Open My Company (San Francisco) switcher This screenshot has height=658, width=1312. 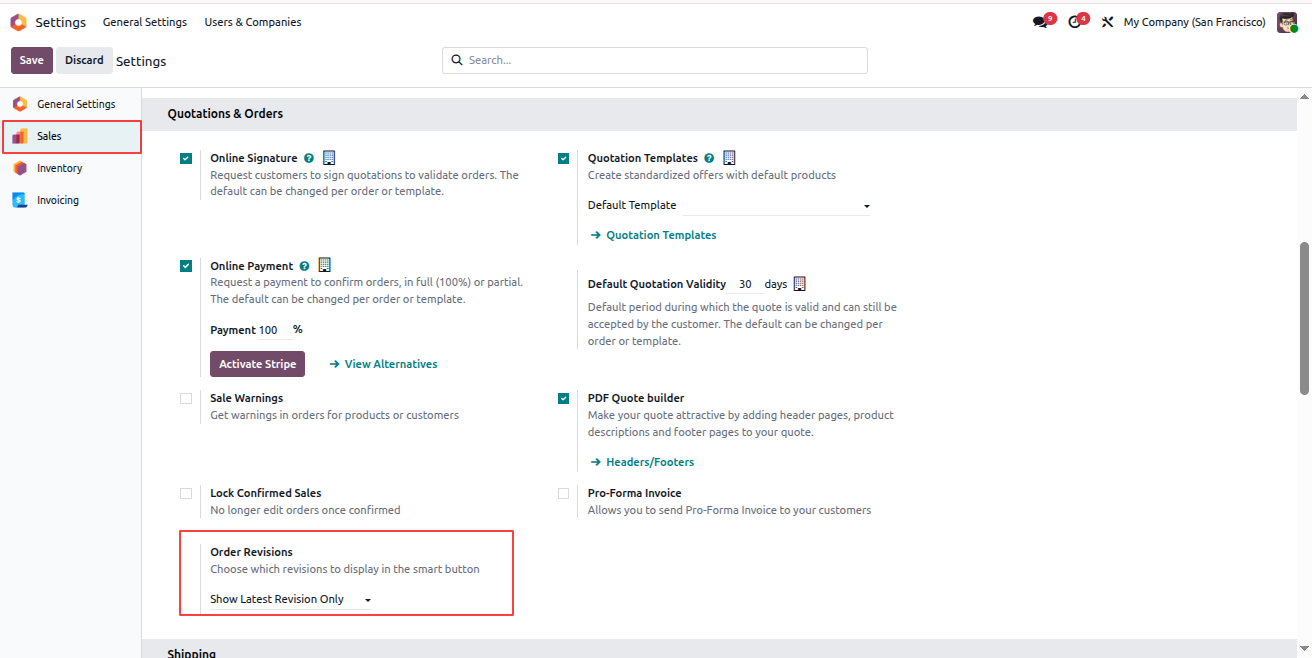pos(1194,22)
